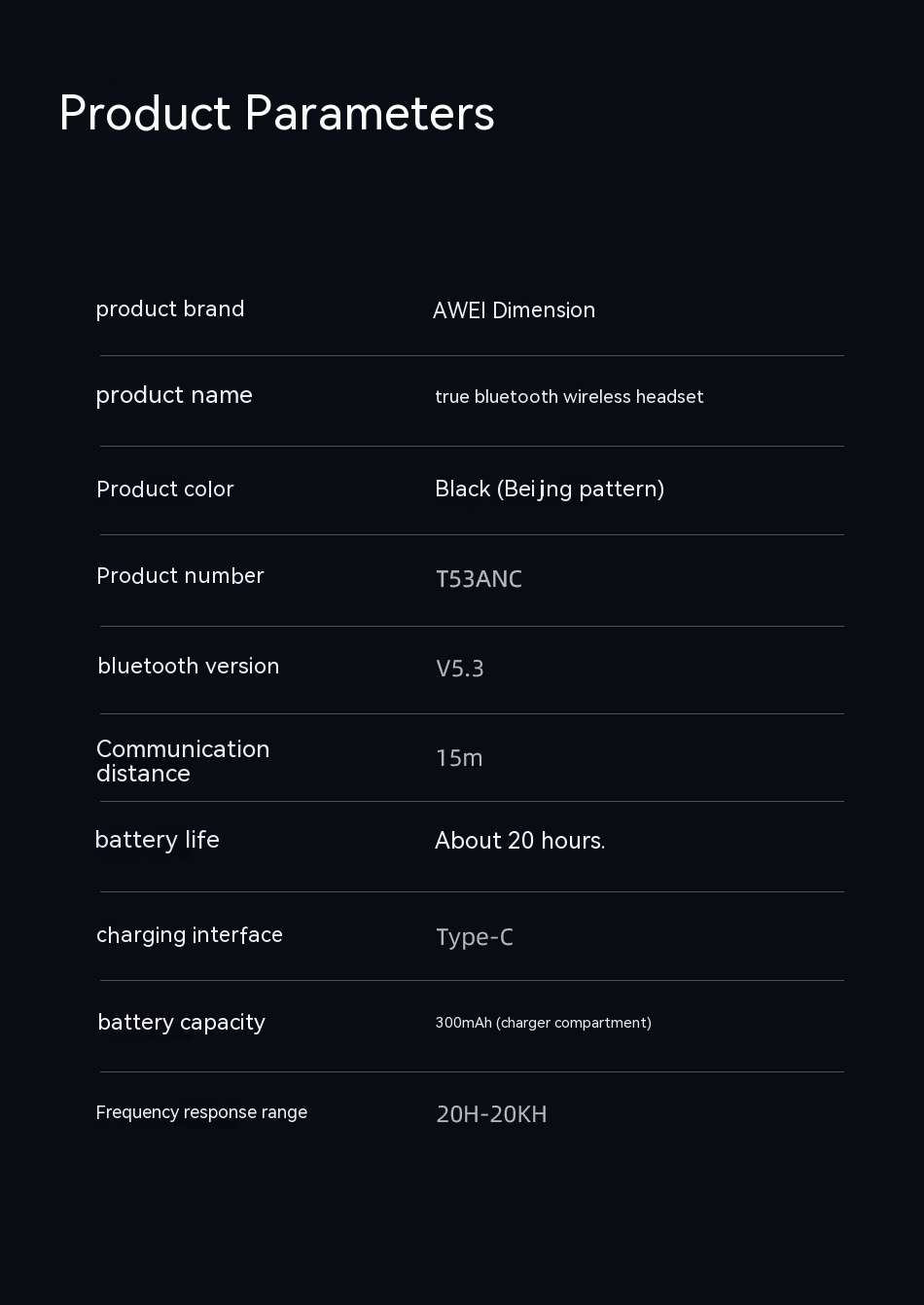Click the 300mAh charger compartment text
This screenshot has width=924, height=1305.
pos(543,1023)
